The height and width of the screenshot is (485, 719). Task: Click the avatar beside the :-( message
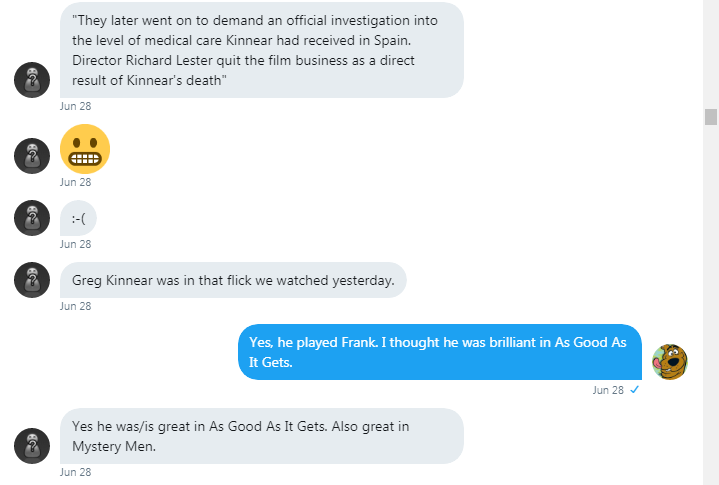(32, 218)
